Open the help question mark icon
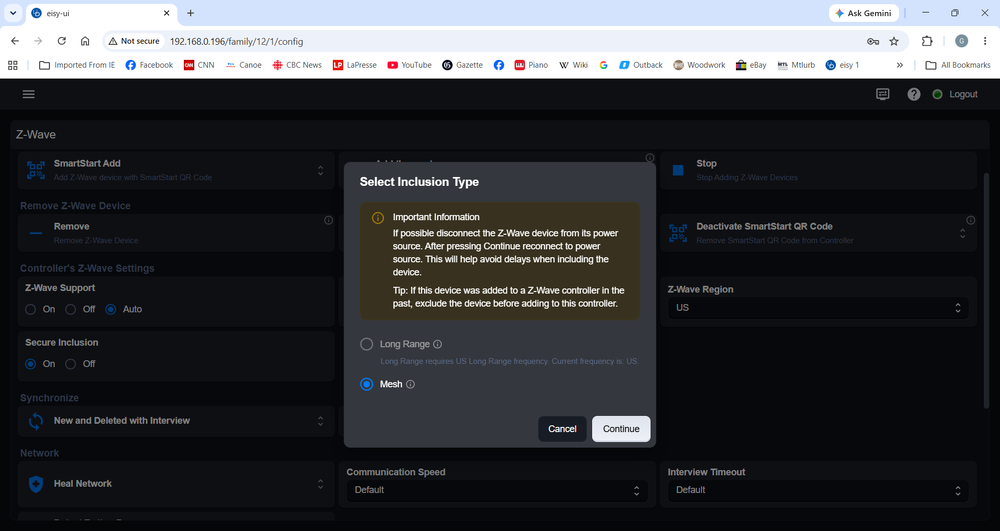Image resolution: width=1000 pixels, height=531 pixels. 914,94
